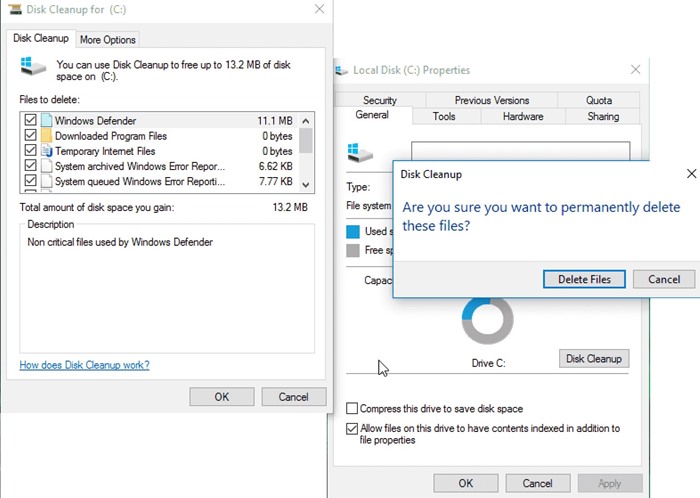The width and height of the screenshot is (700, 498).
Task: Click the Disk Cleanup button in Properties
Action: coord(594,358)
